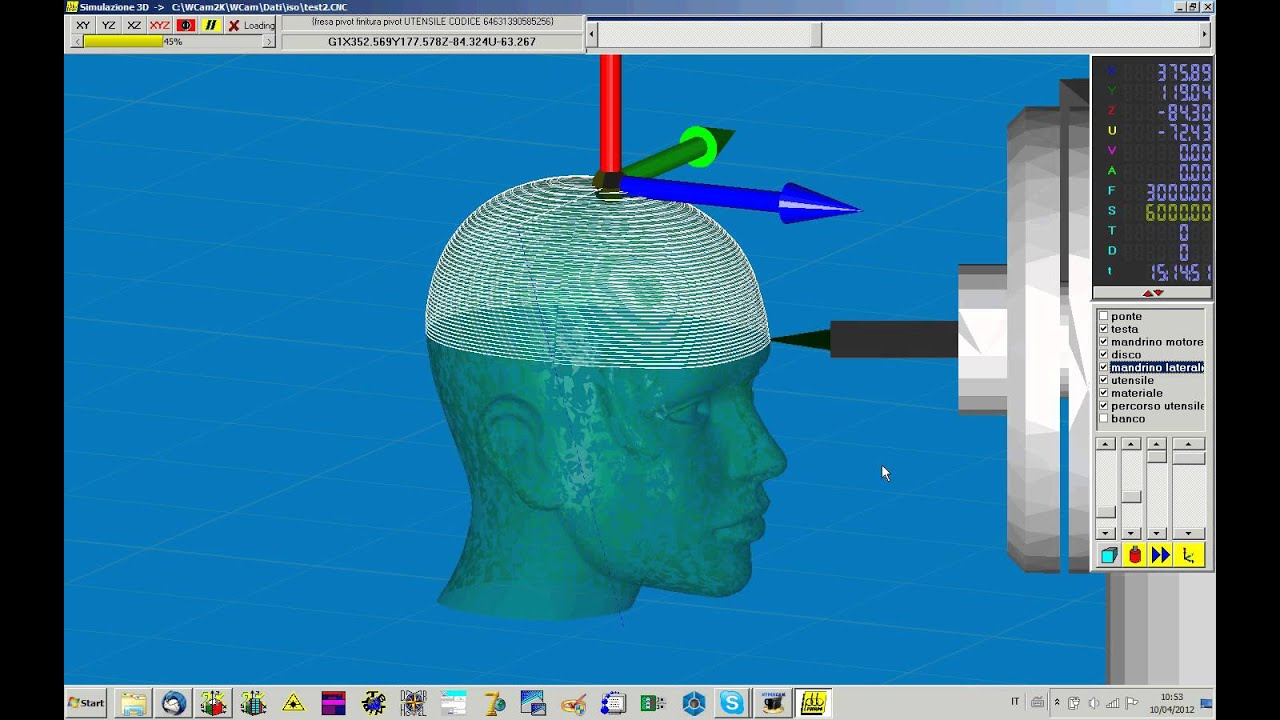
Task: Click down arrow of second vertical slider
Action: pyautogui.click(x=1131, y=534)
